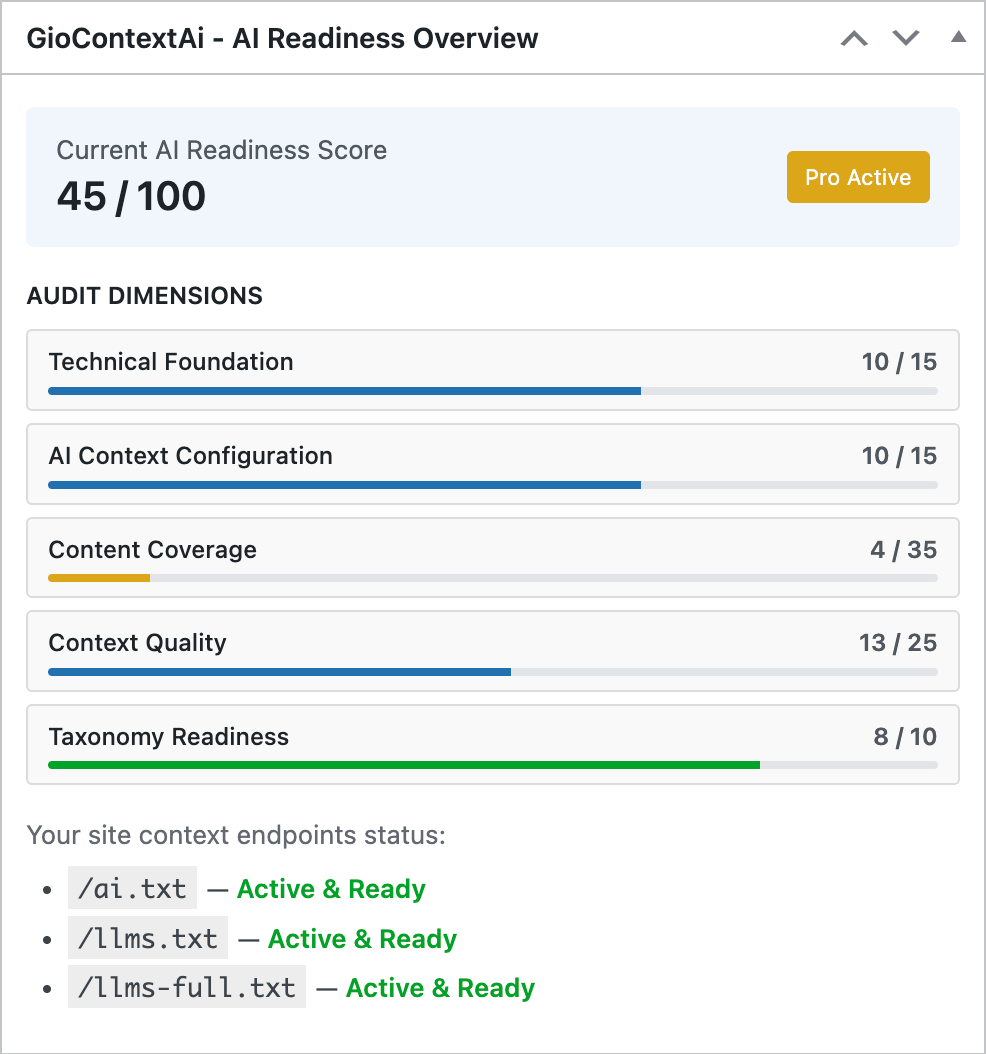Click the /llms-full.txt endpoint code
986x1054 pixels.
click(x=187, y=987)
